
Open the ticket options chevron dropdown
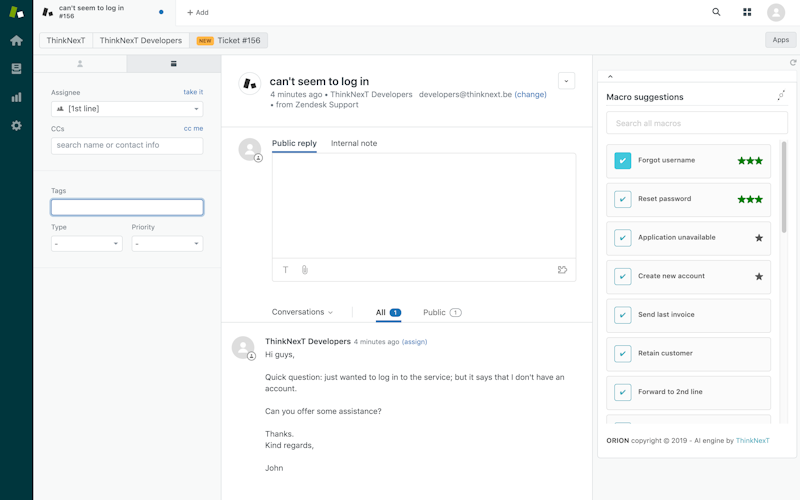click(x=566, y=81)
